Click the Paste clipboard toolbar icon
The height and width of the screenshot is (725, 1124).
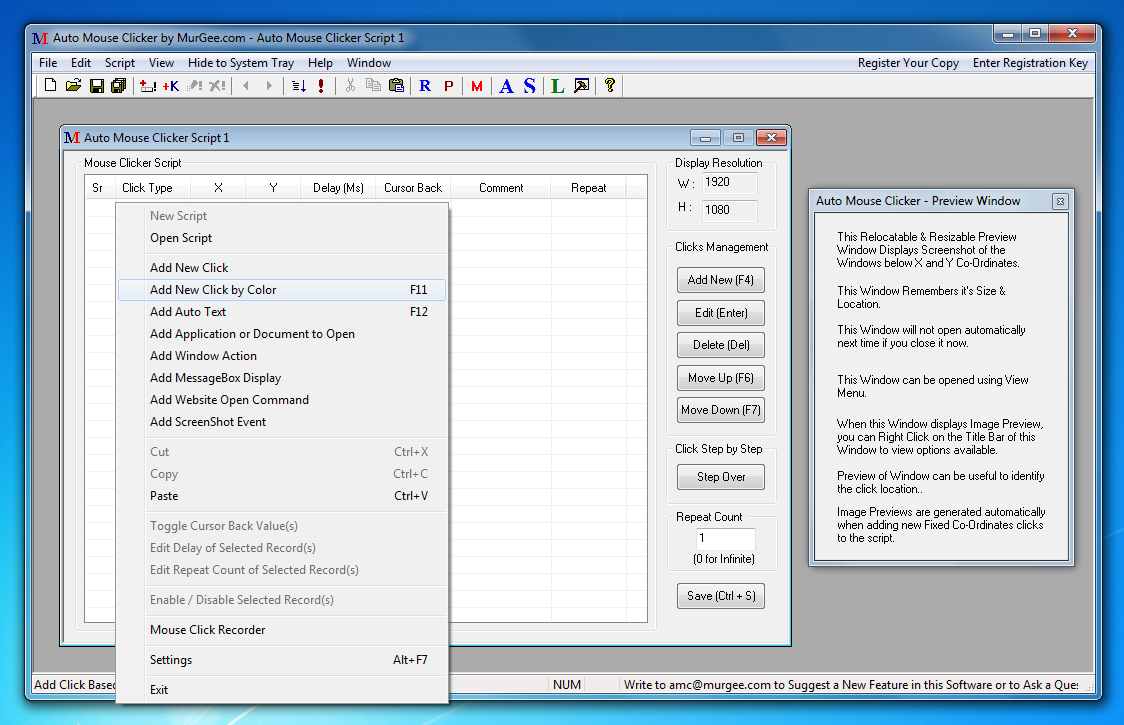396,85
